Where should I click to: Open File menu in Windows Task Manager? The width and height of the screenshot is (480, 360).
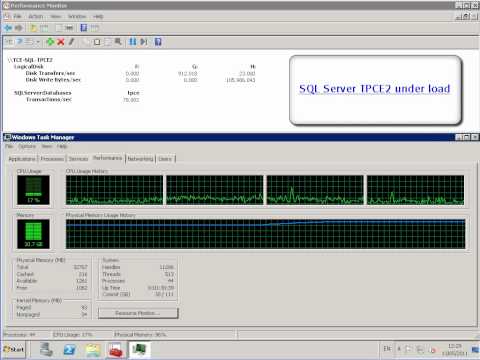[x=9, y=146]
